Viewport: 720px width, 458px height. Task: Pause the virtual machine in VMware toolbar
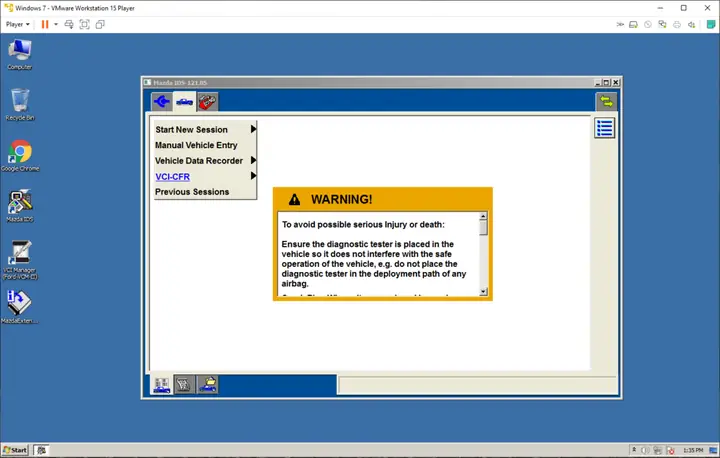coord(45,24)
